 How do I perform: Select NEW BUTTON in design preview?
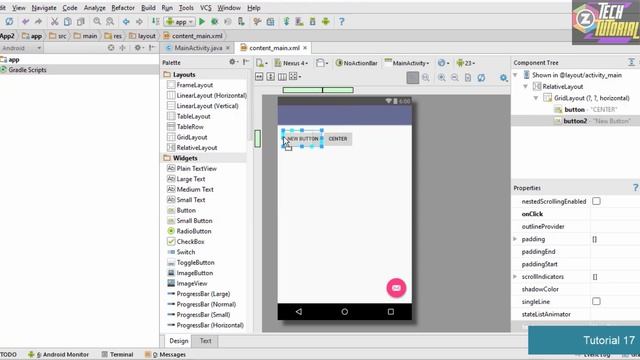(302, 139)
